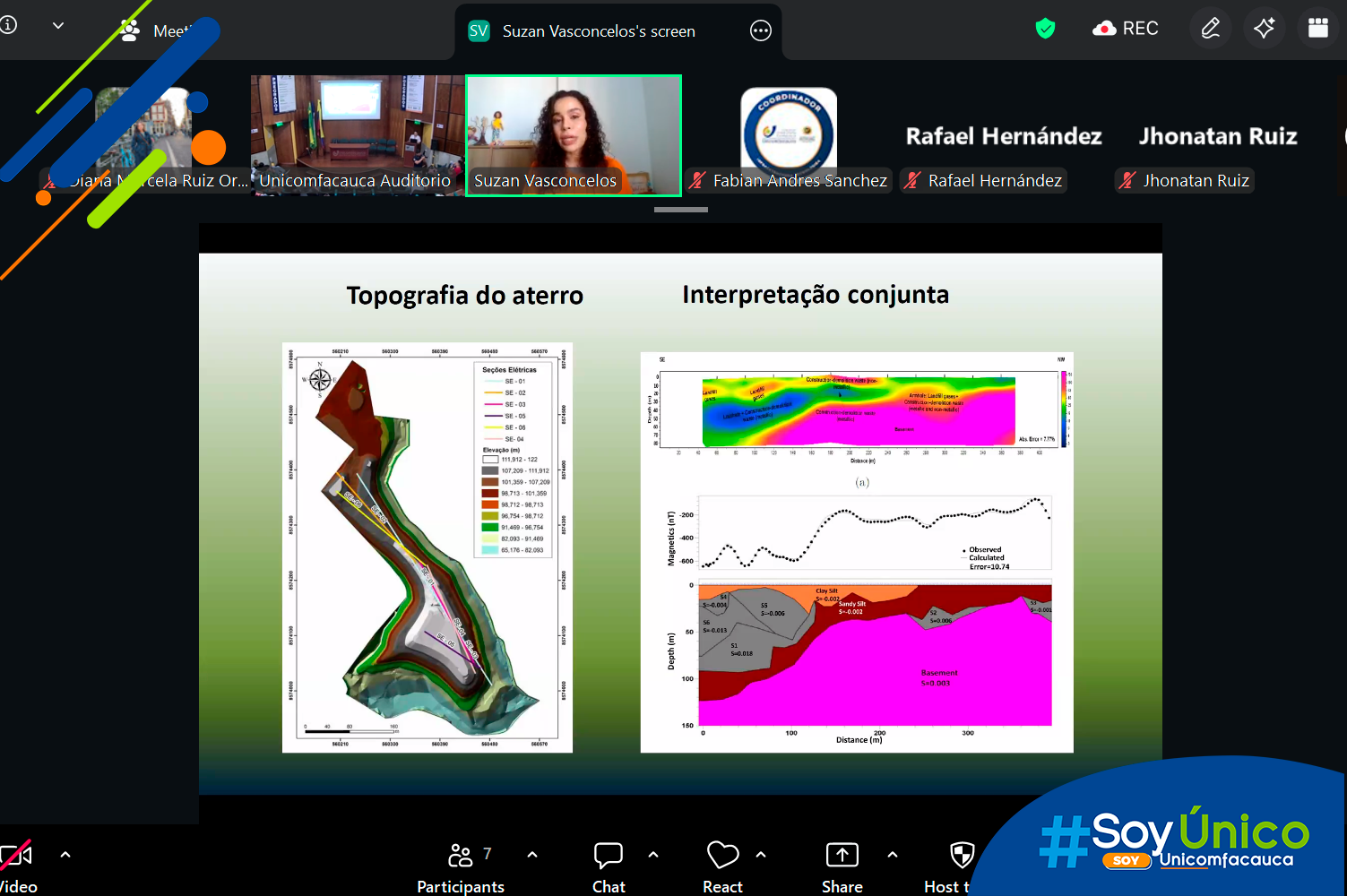Click the 'SE - 03' legend entry
The width and height of the screenshot is (1347, 896).
(505, 405)
